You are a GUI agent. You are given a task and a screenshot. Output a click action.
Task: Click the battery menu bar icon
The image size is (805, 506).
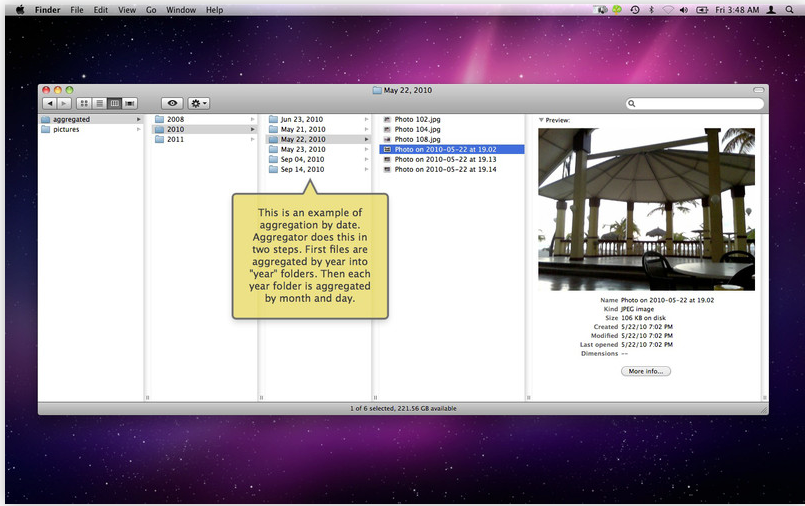[702, 10]
